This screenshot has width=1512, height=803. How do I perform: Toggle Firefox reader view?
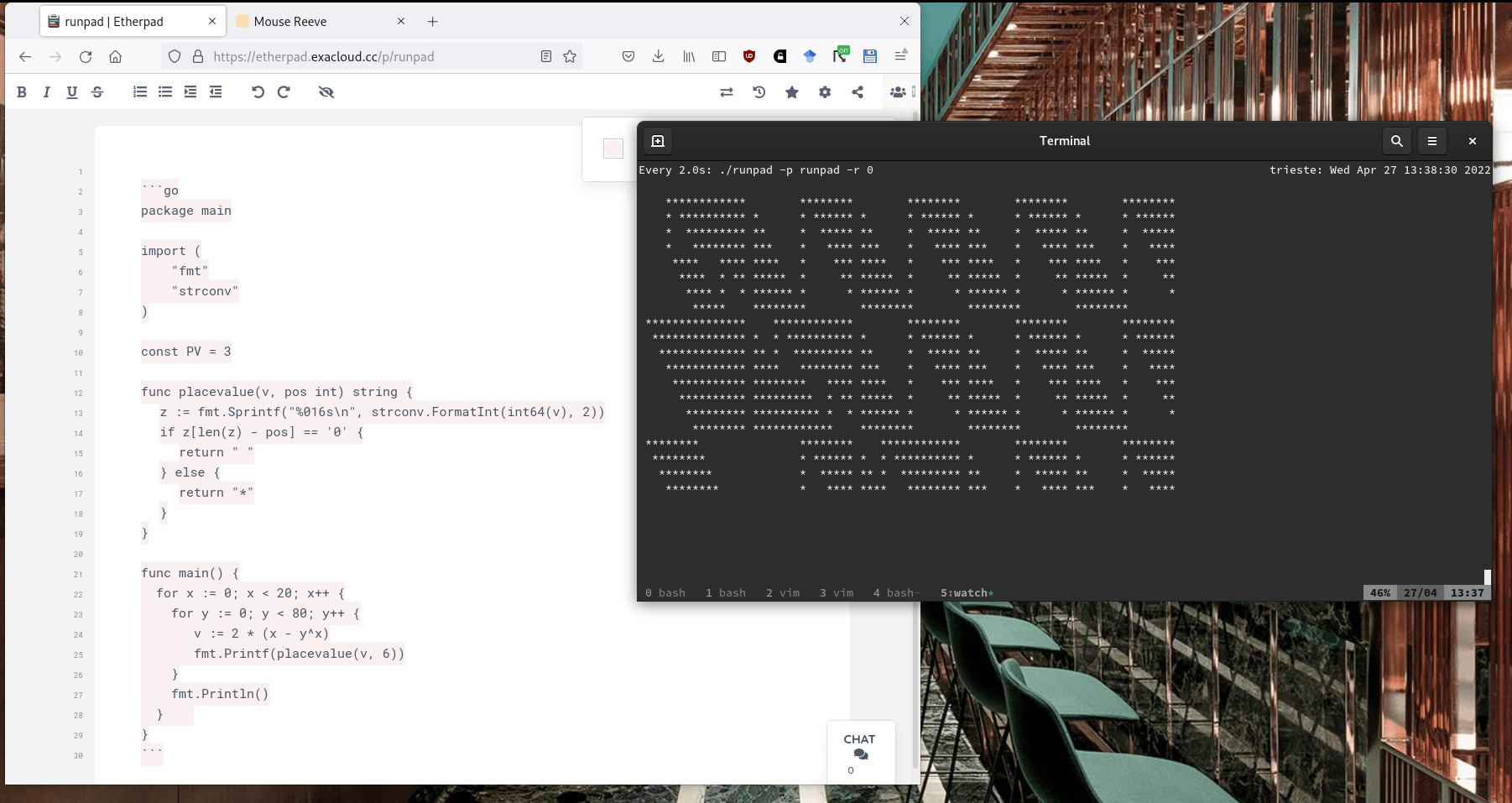pyautogui.click(x=546, y=56)
